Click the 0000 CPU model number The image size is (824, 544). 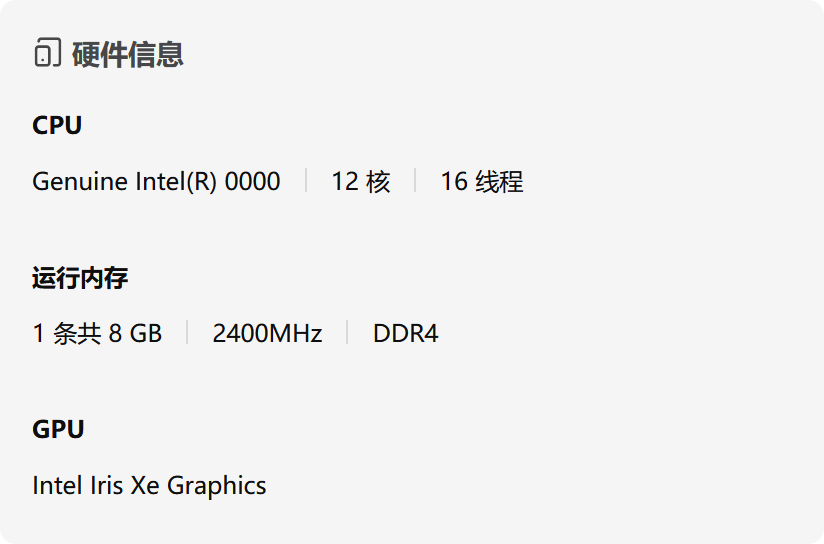pos(252,182)
